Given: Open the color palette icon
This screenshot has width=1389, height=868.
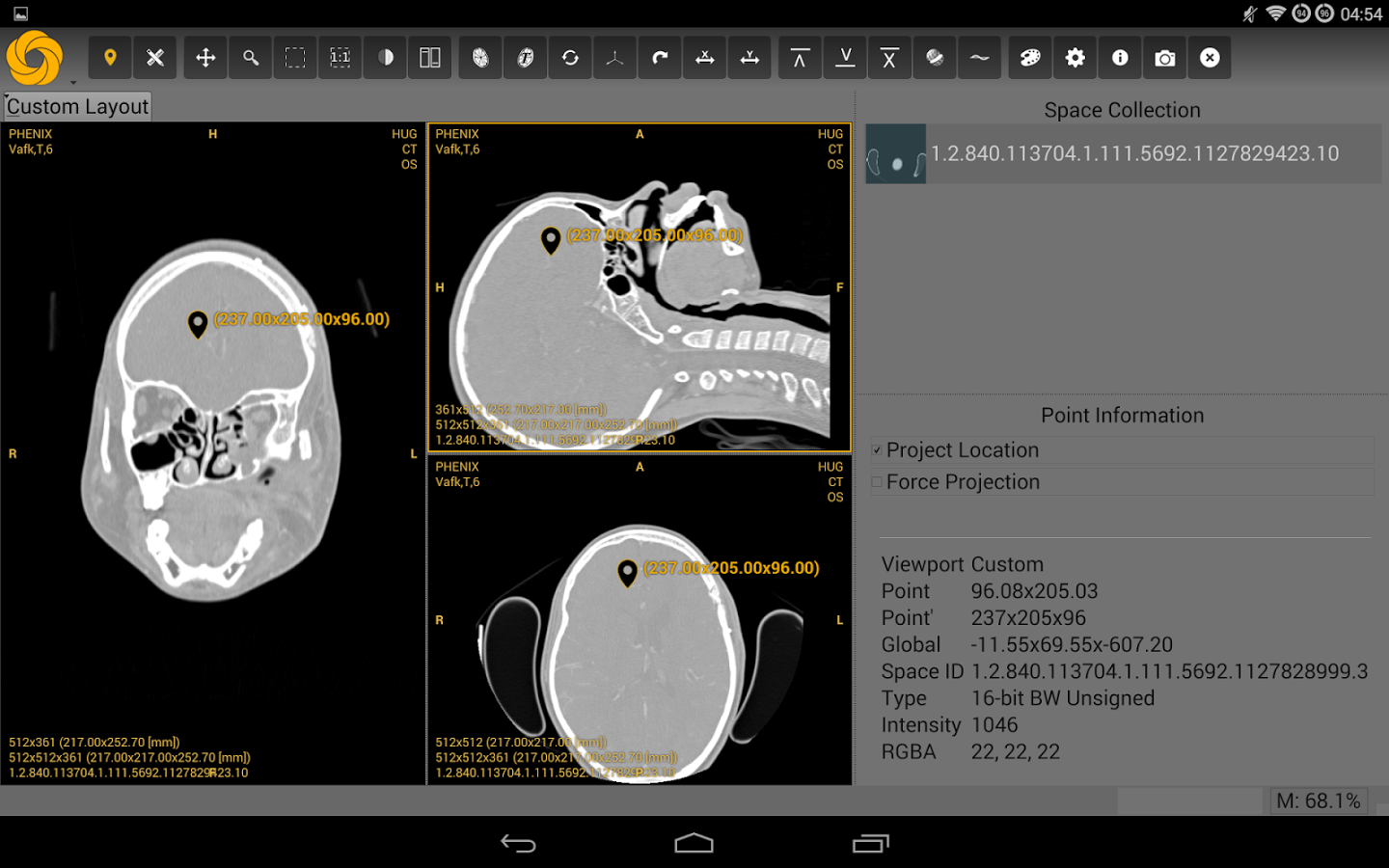Looking at the screenshot, I should click(x=1030, y=58).
